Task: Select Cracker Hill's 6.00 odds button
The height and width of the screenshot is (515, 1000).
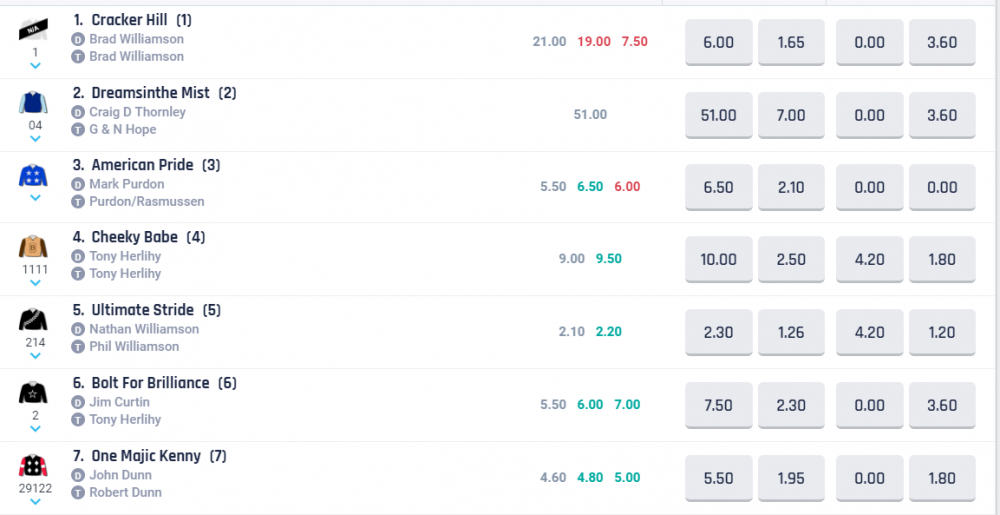Action: (x=718, y=42)
